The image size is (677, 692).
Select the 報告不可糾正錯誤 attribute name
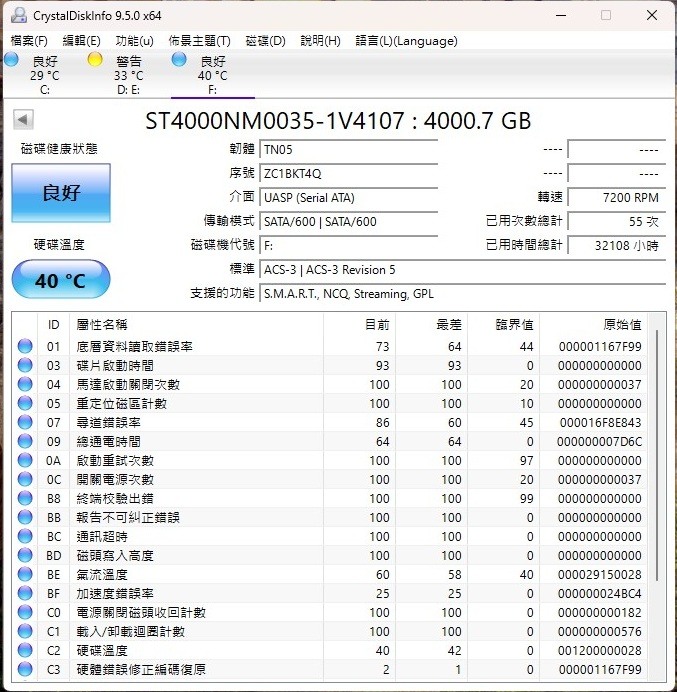pos(128,517)
